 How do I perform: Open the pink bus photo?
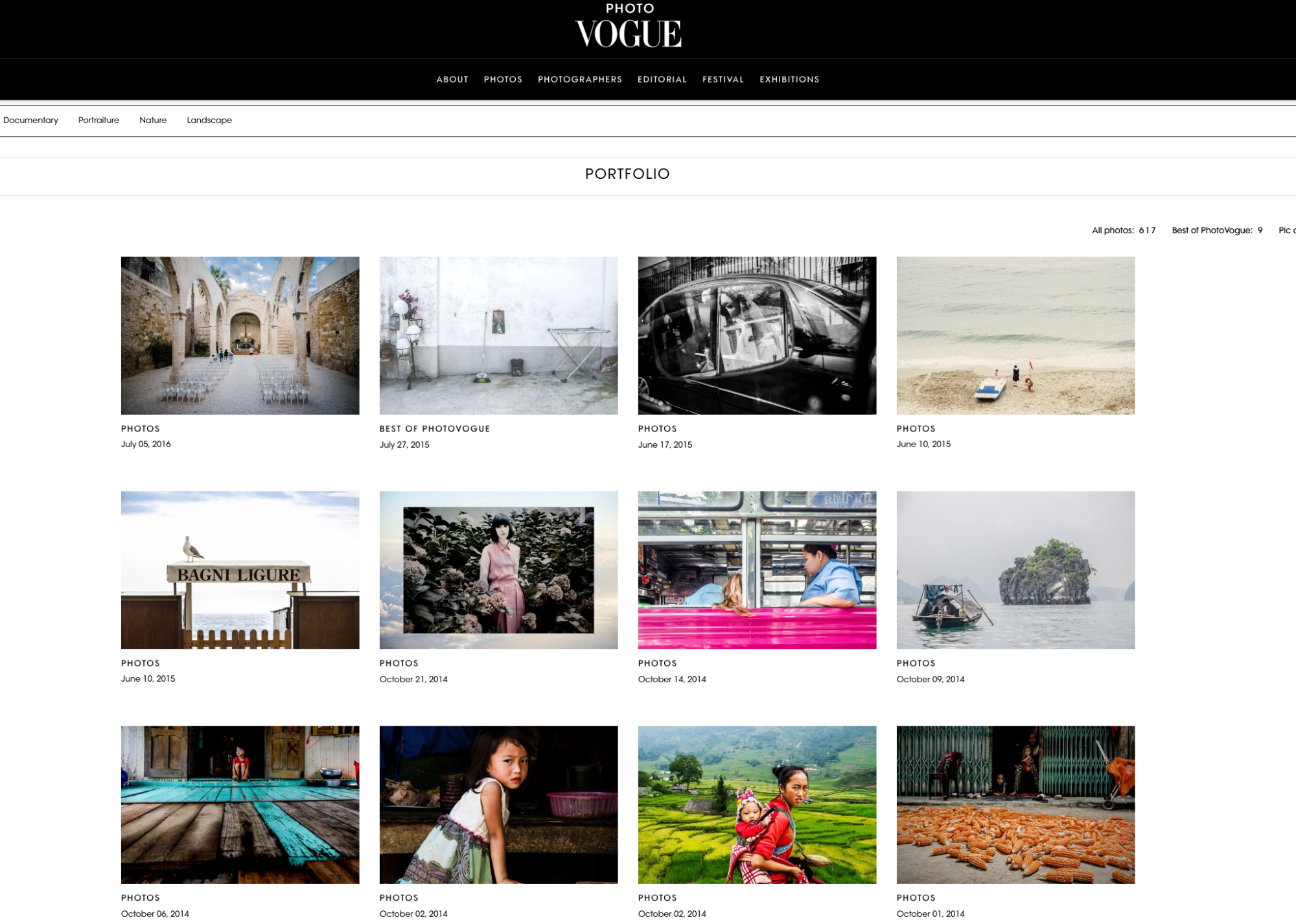757,570
